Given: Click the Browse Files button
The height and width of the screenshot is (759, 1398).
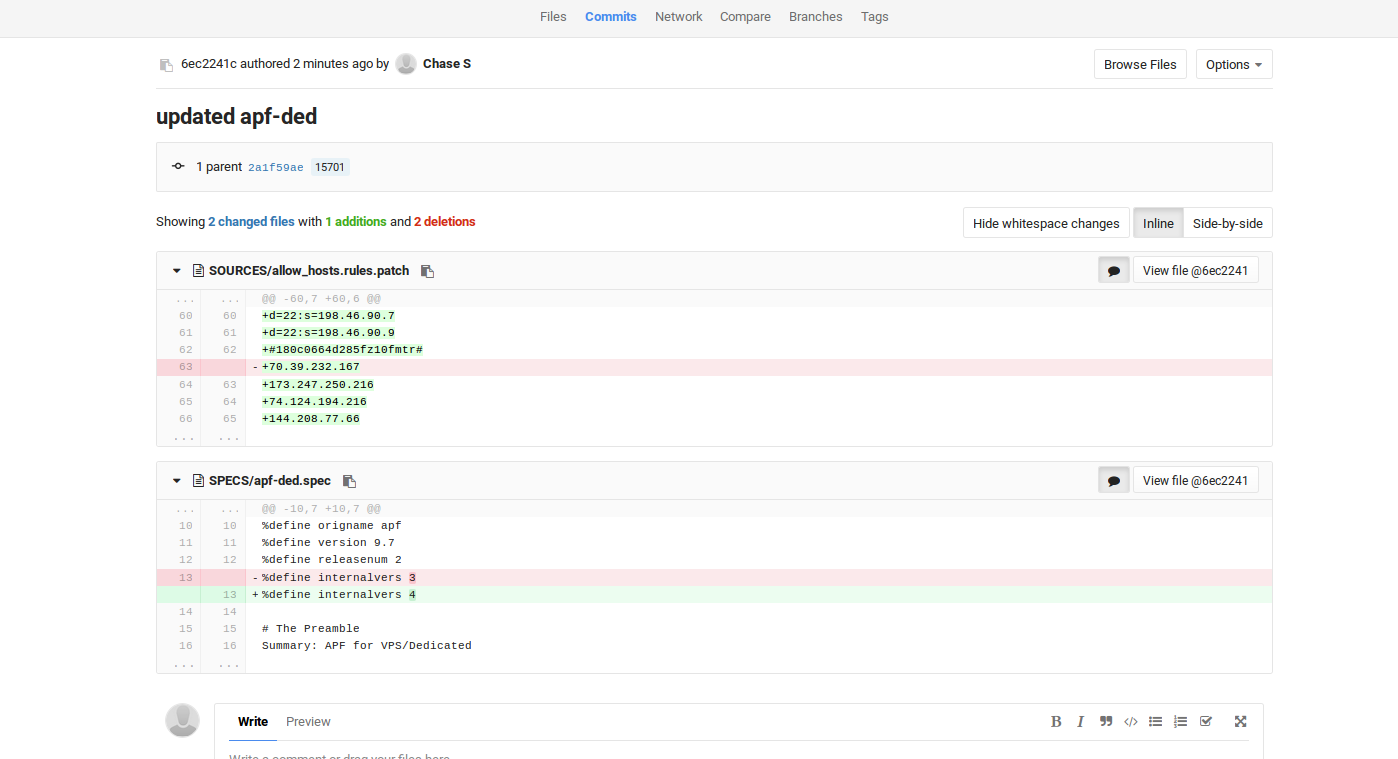Looking at the screenshot, I should [1140, 64].
